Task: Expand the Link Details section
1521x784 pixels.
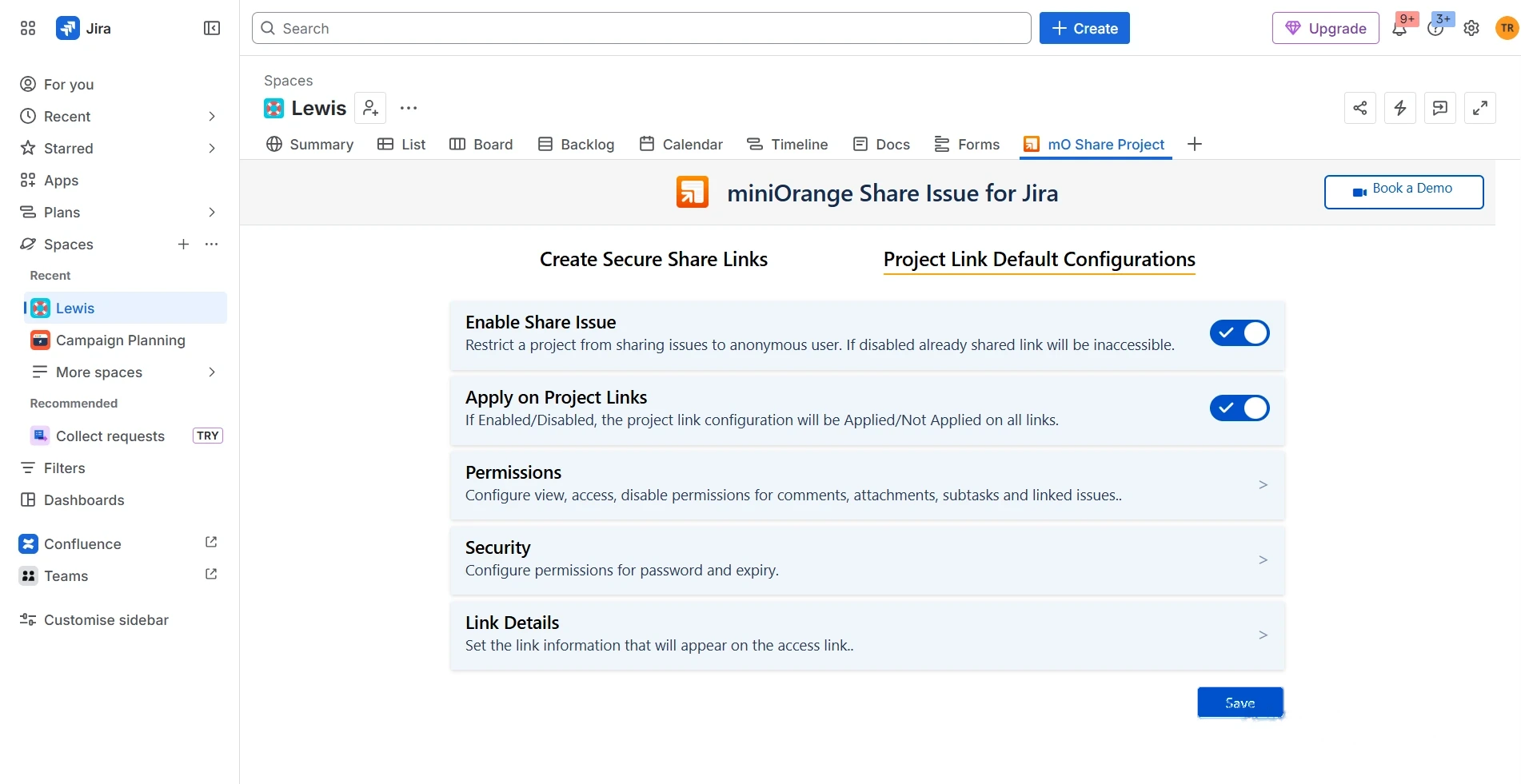Action: pos(868,635)
